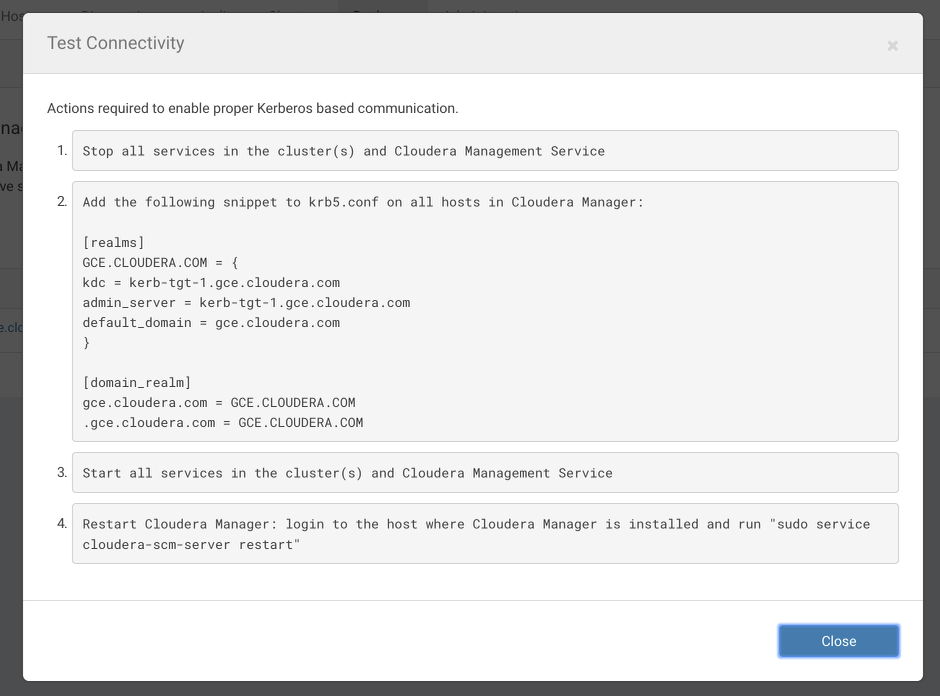Click the admin_server configuration line
Screen dimensions: 940x696
(246, 303)
